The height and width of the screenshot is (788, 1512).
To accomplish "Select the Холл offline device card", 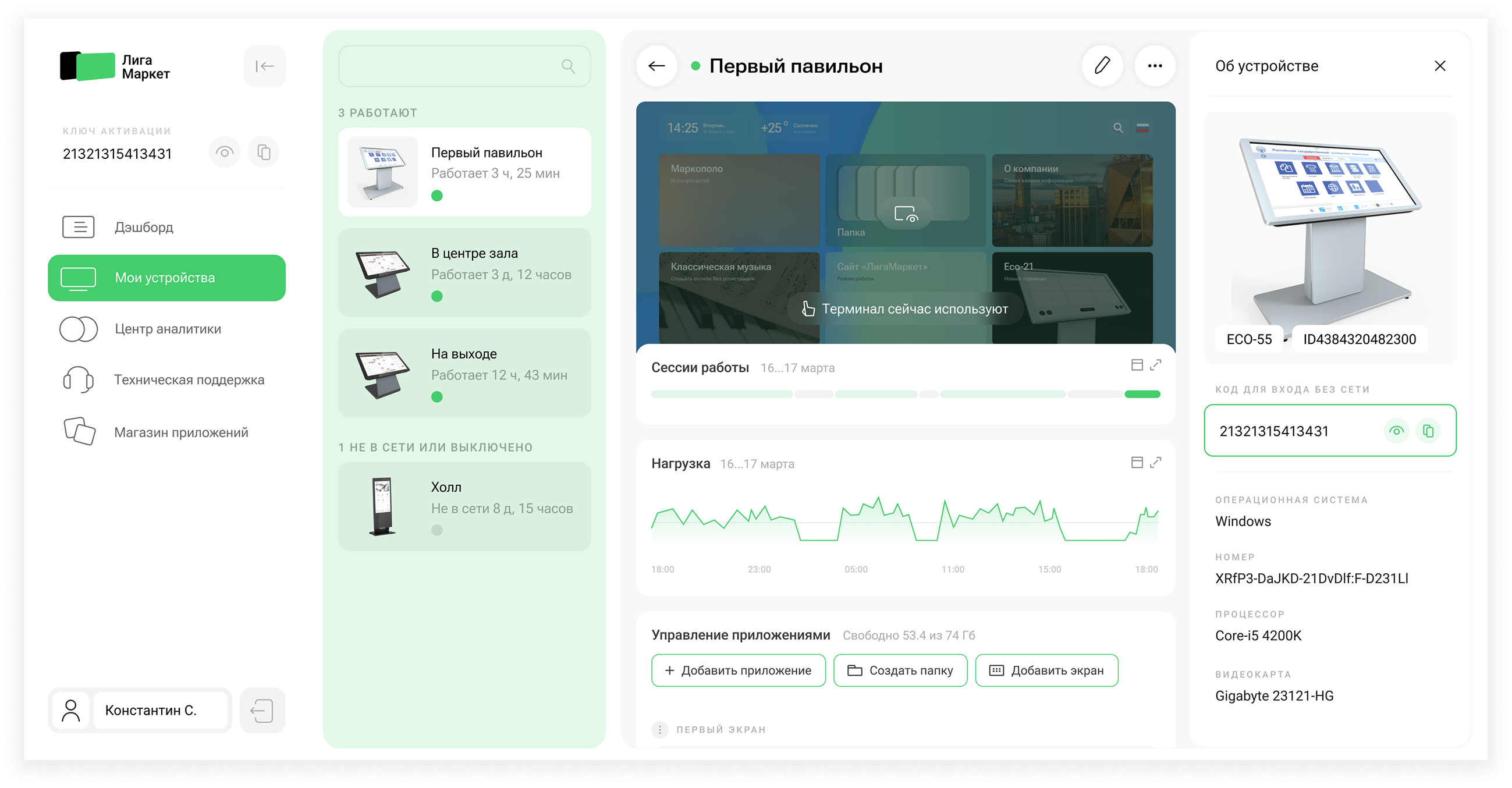I will click(x=464, y=506).
